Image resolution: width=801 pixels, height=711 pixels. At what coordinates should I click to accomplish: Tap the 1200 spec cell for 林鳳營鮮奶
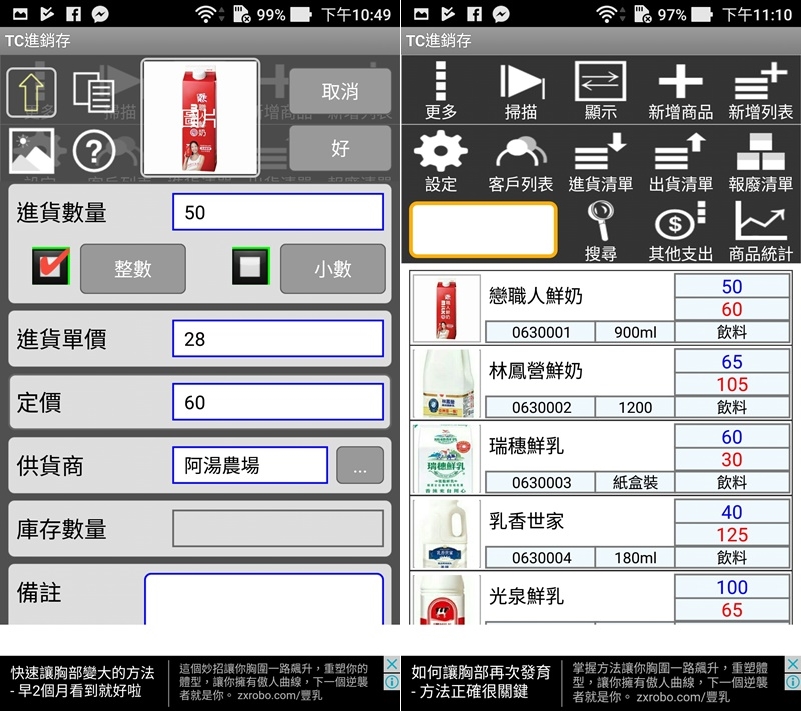(x=635, y=407)
